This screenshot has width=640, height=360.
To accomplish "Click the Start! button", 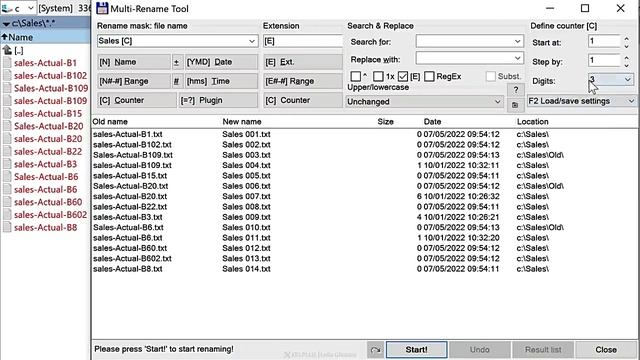I will click(416, 350).
